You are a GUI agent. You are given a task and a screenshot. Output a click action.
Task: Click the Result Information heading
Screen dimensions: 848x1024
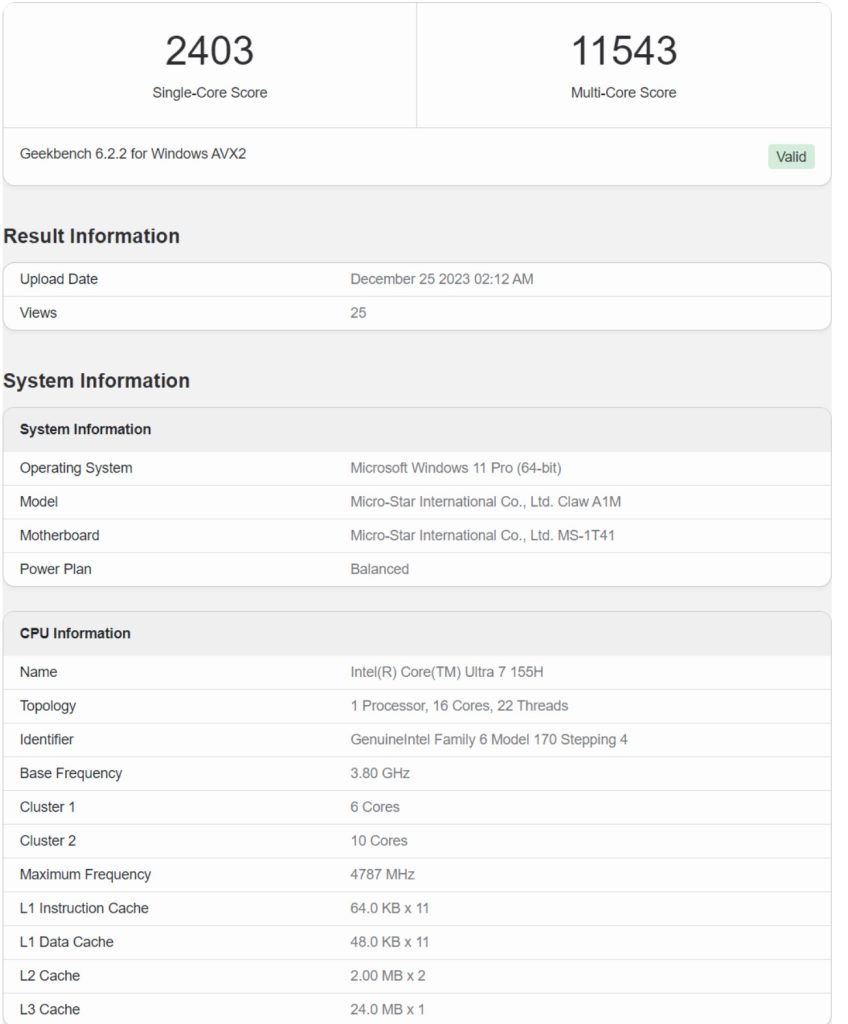click(x=91, y=236)
